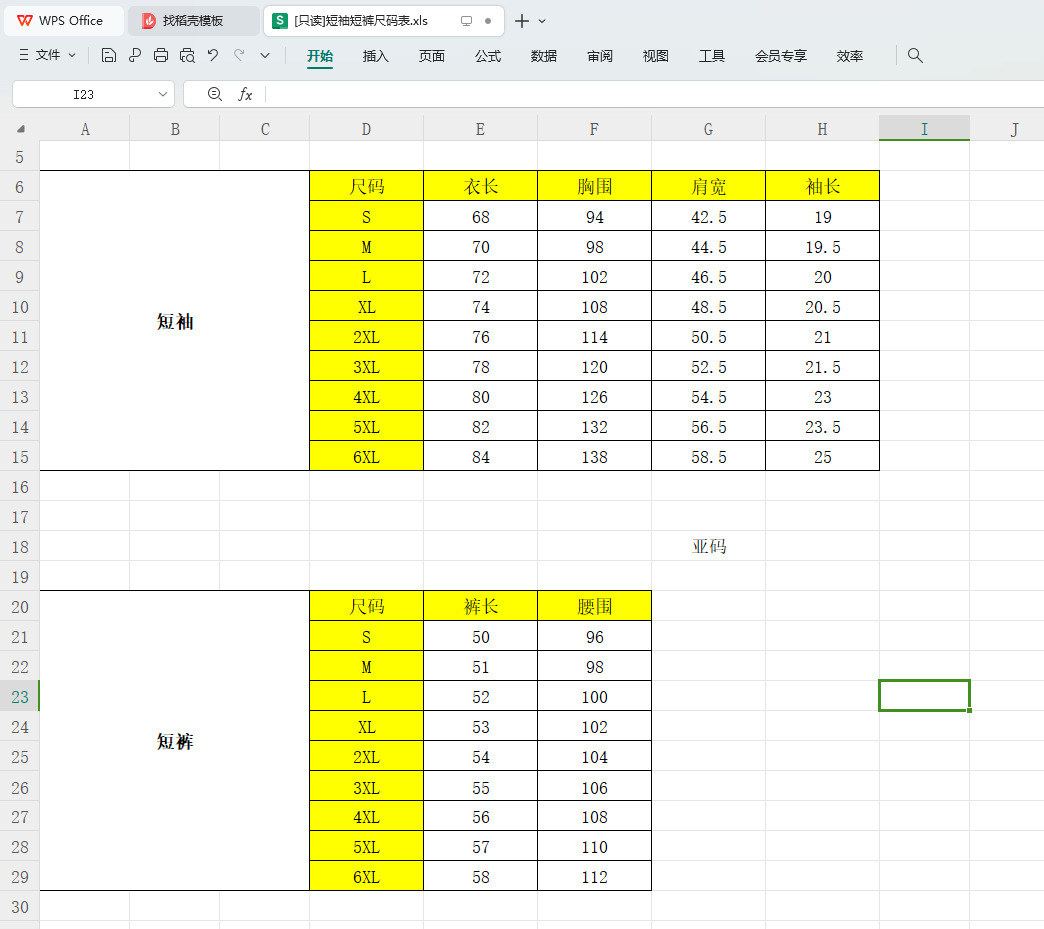Expand the Name Box dropdown arrow
Viewport: 1044px width, 929px height.
pyautogui.click(x=162, y=95)
